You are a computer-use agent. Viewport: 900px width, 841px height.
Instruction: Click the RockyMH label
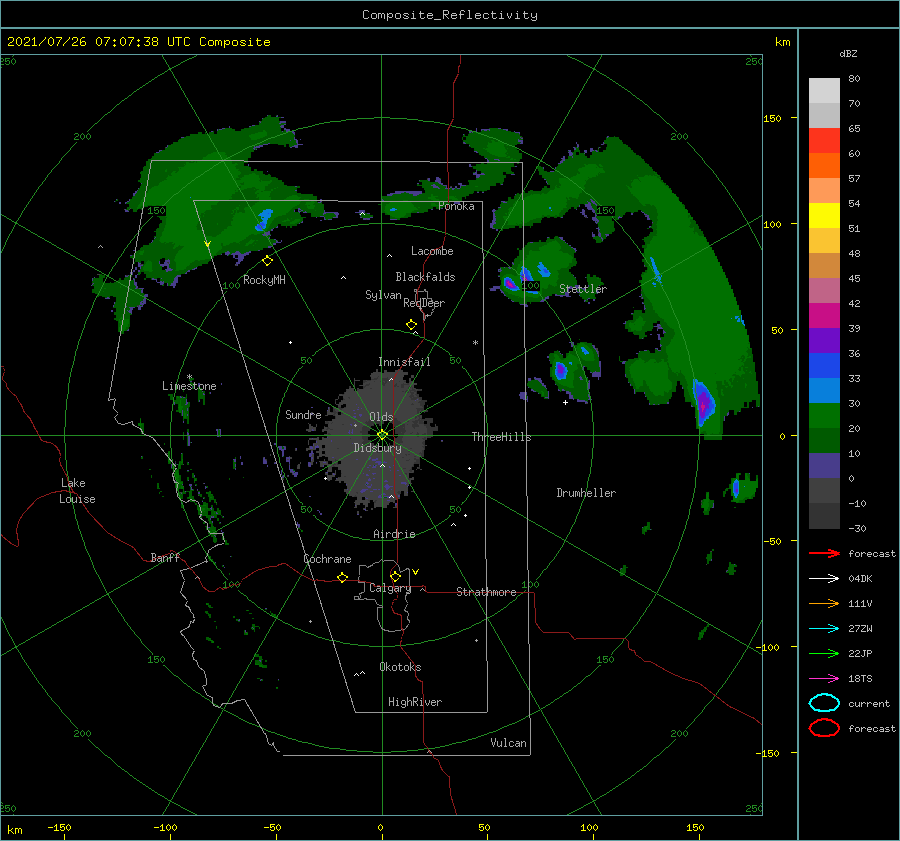[264, 280]
